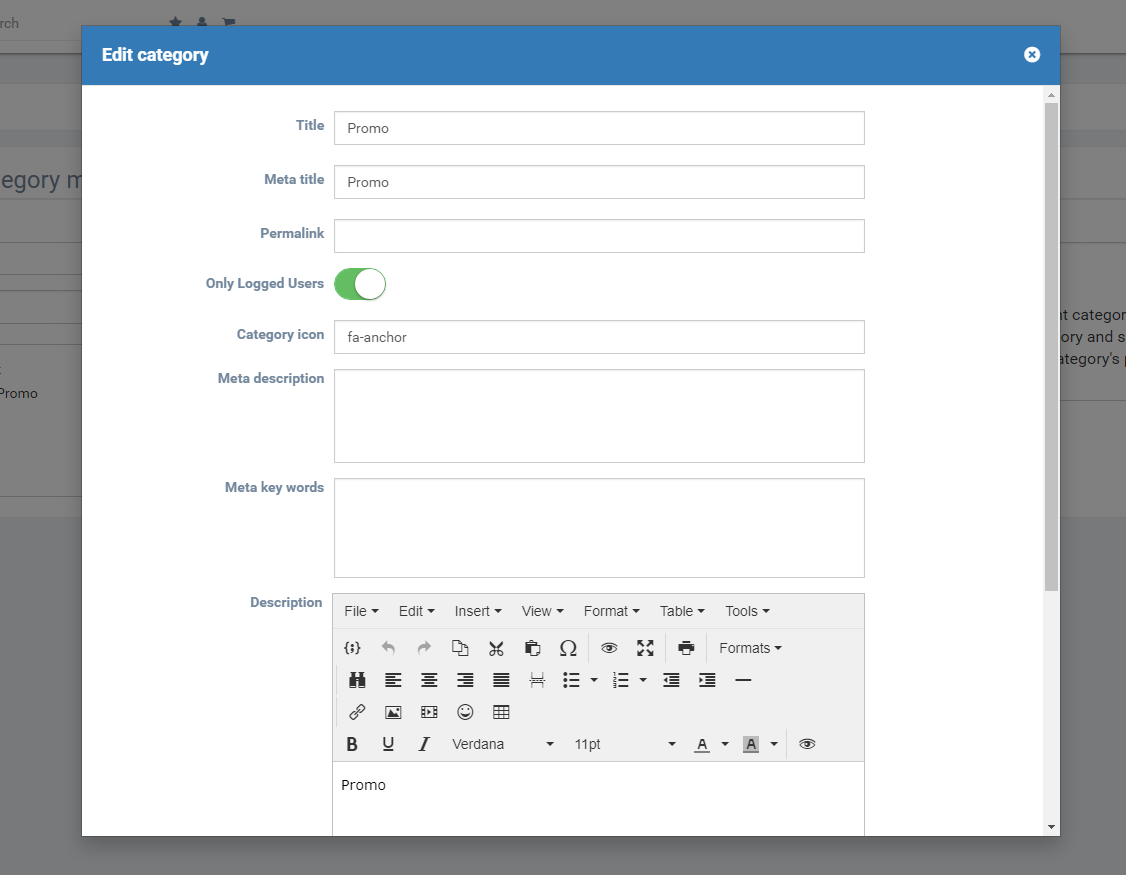The height and width of the screenshot is (875, 1126).
Task: Center align the text
Action: pos(429,680)
